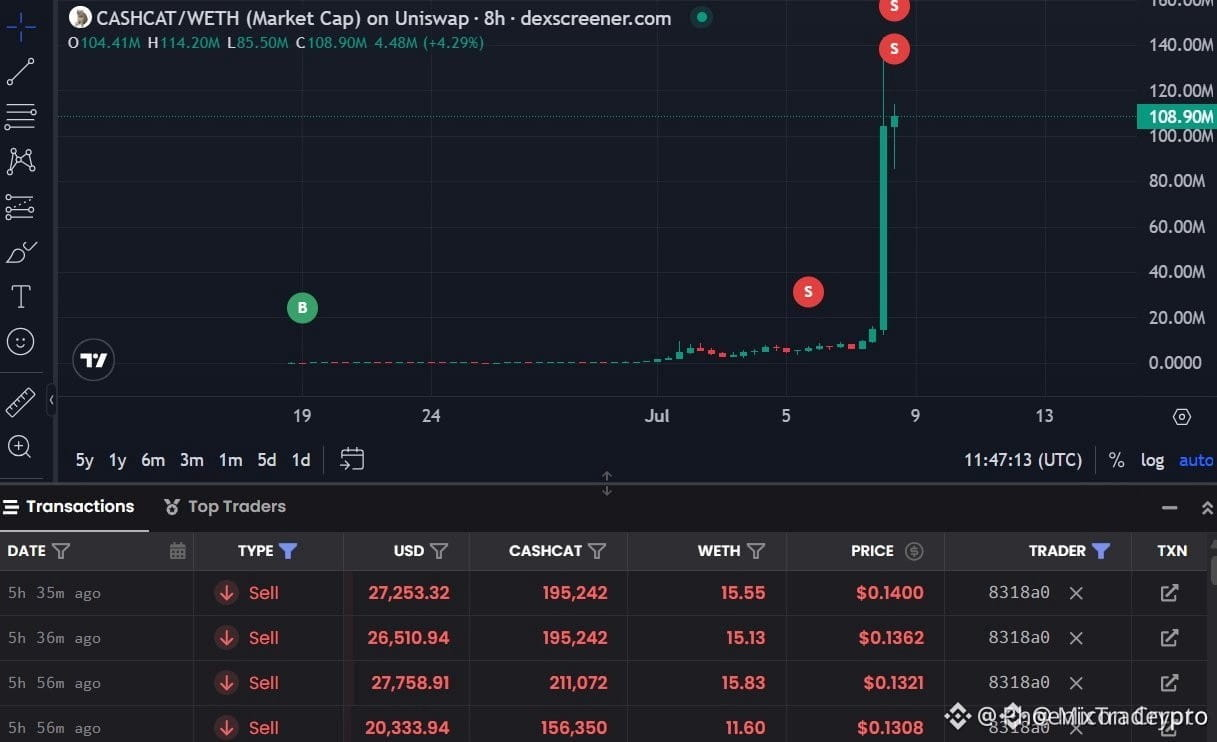Viewport: 1217px width, 742px height.
Task: Open transaction link for $27,253.32 sell
Action: click(x=1169, y=593)
